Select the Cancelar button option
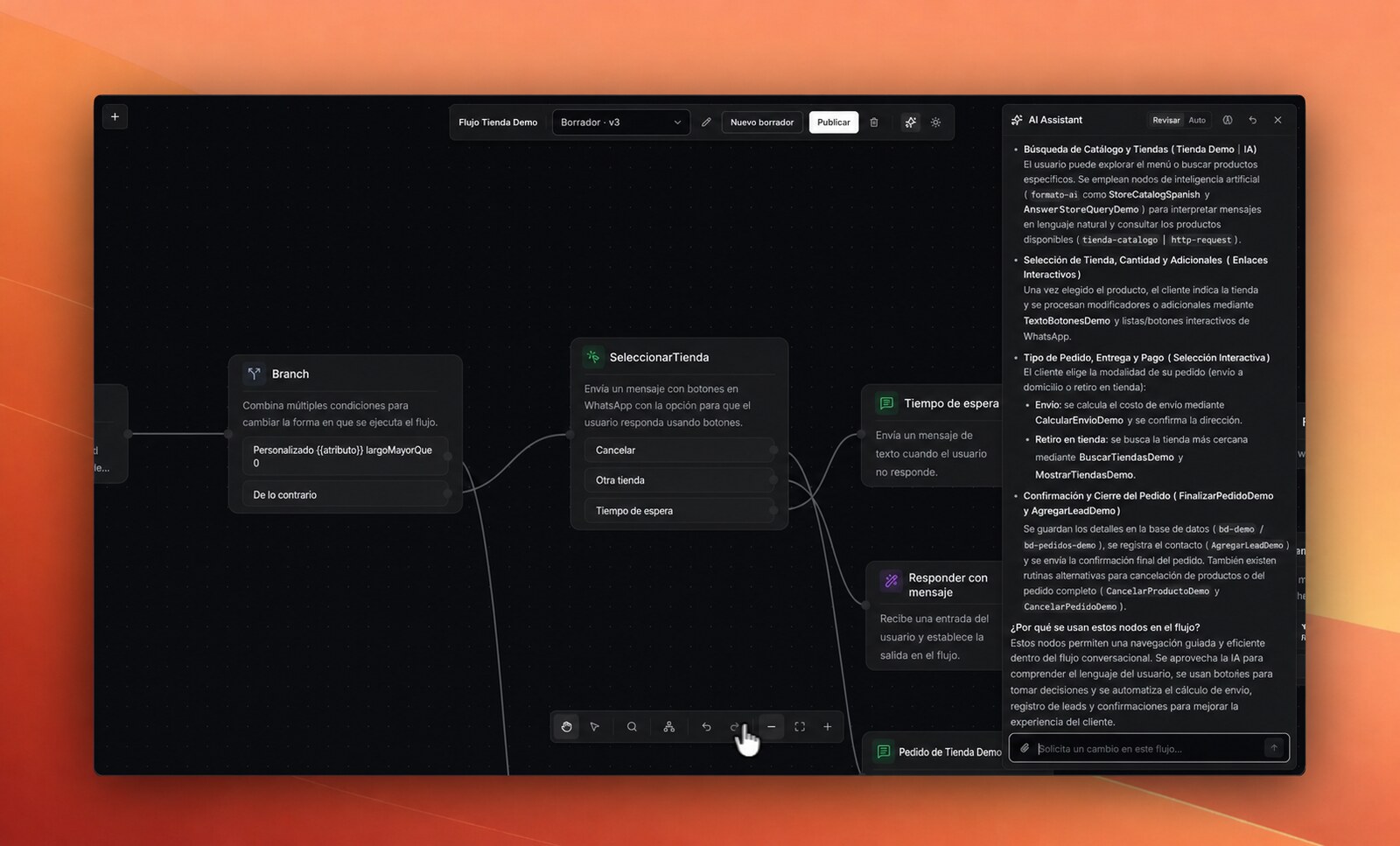This screenshot has height=846, width=1400. (x=680, y=450)
